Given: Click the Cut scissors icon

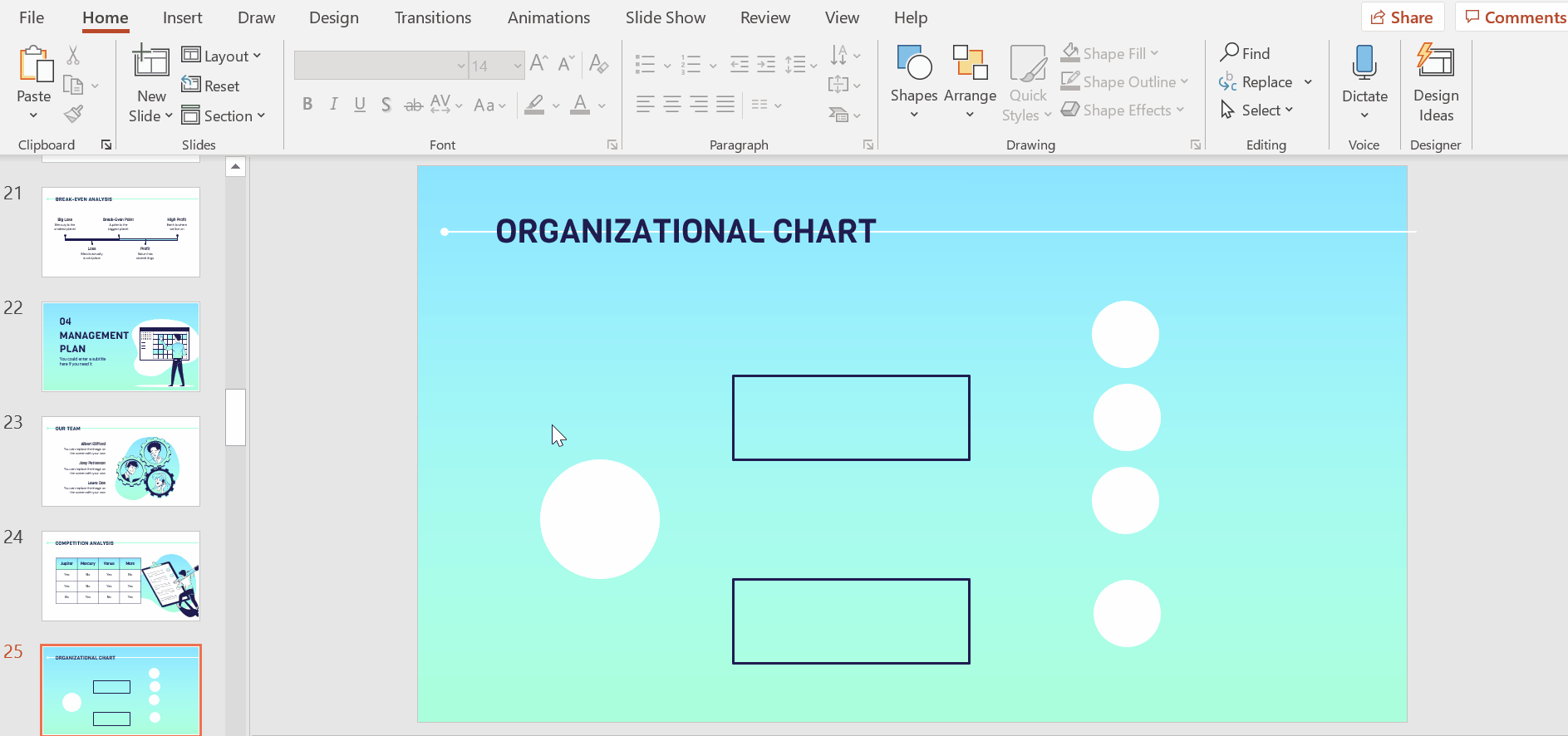Looking at the screenshot, I should [x=73, y=56].
